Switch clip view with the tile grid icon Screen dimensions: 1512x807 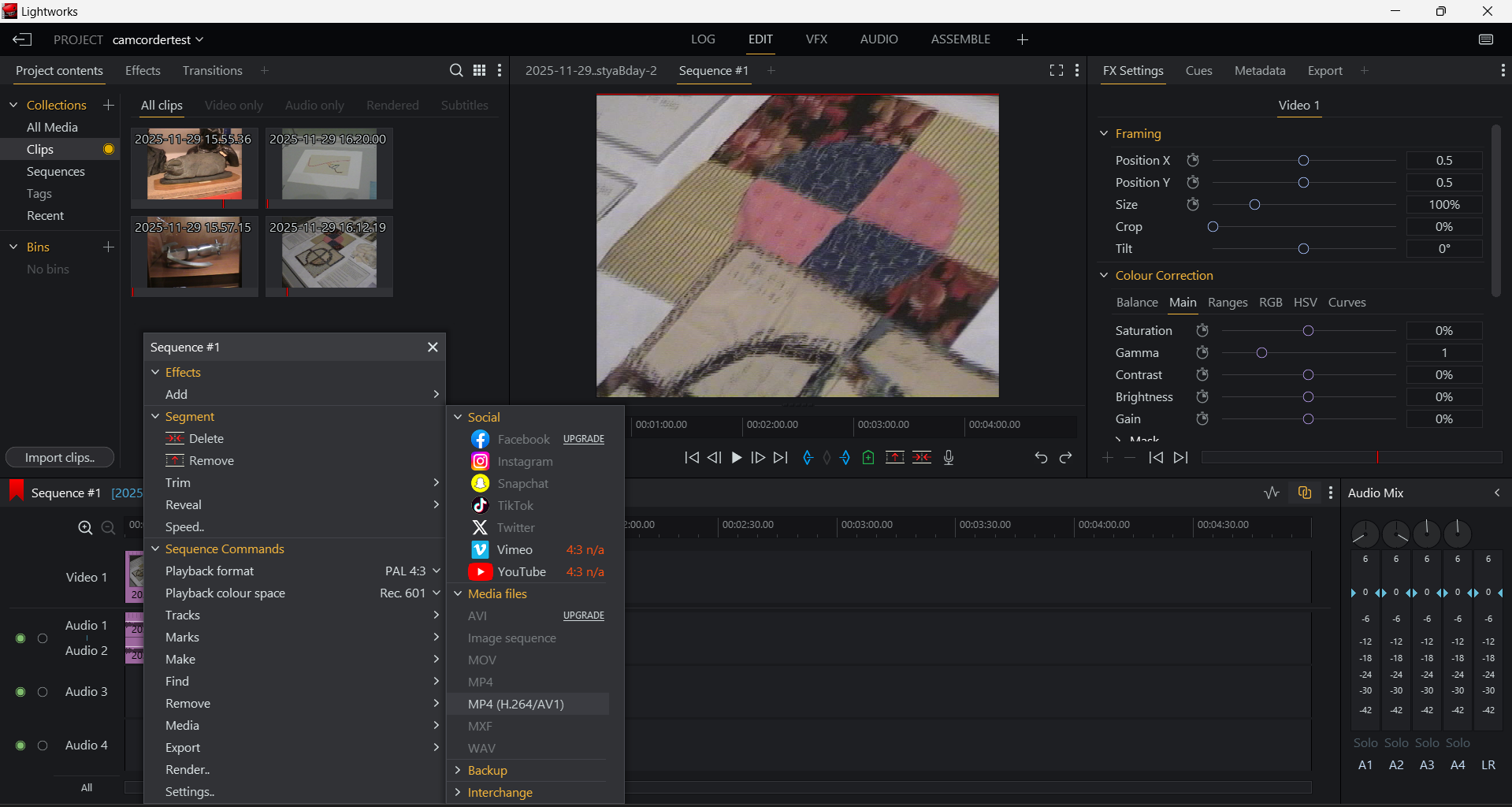(479, 71)
